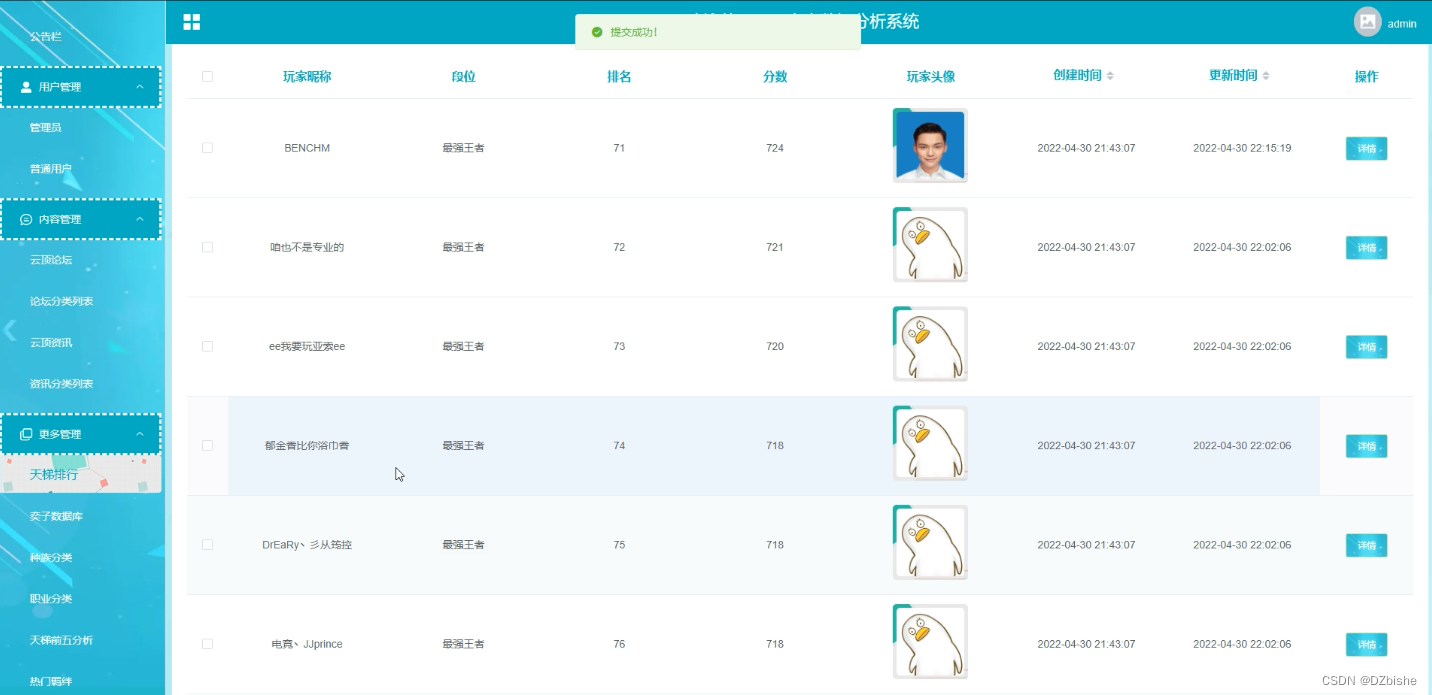Click the 分数 column header
The image size is (1432, 695).
click(775, 76)
